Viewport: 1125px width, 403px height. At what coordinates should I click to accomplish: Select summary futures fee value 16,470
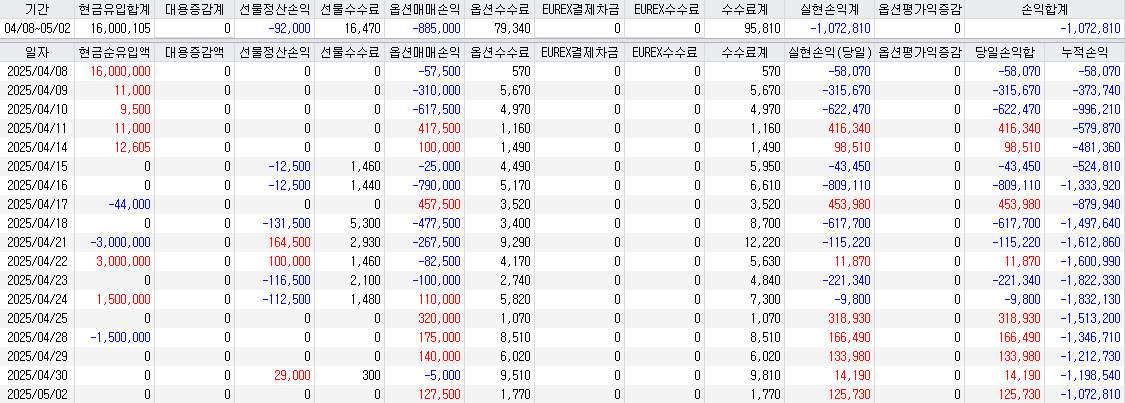coord(349,29)
